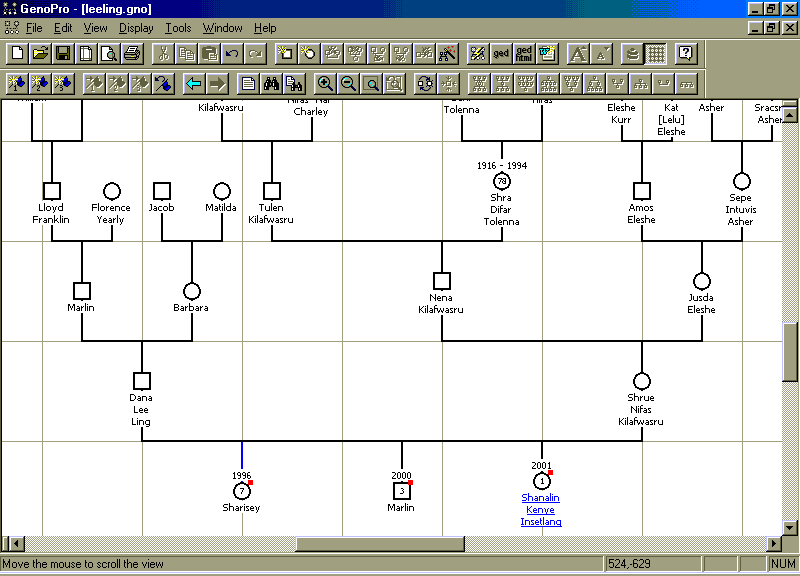
Task: Select the Amos Eleshe square
Action: point(642,191)
